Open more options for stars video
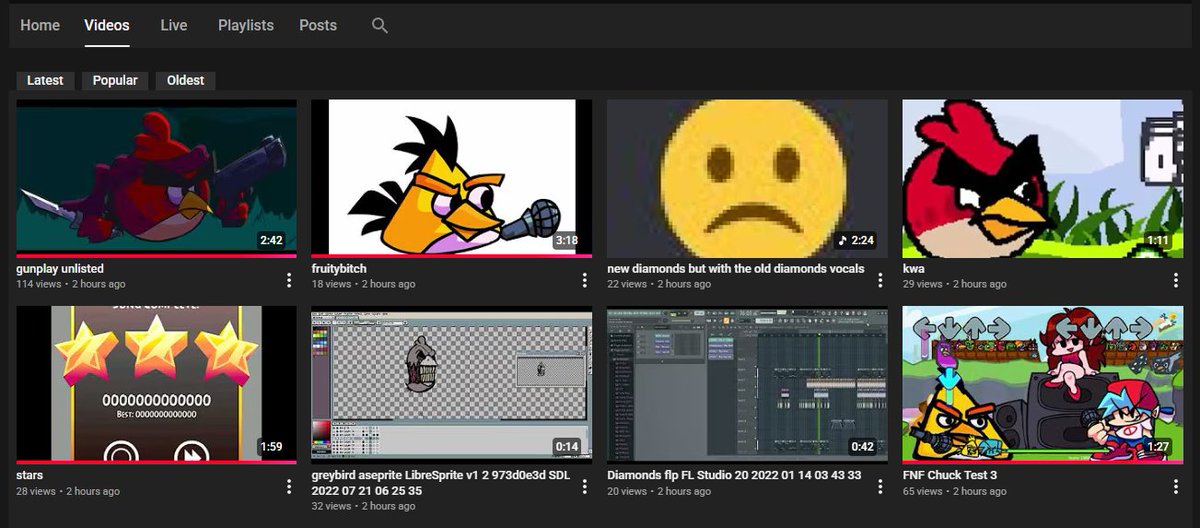The image size is (1200, 528). [x=289, y=486]
